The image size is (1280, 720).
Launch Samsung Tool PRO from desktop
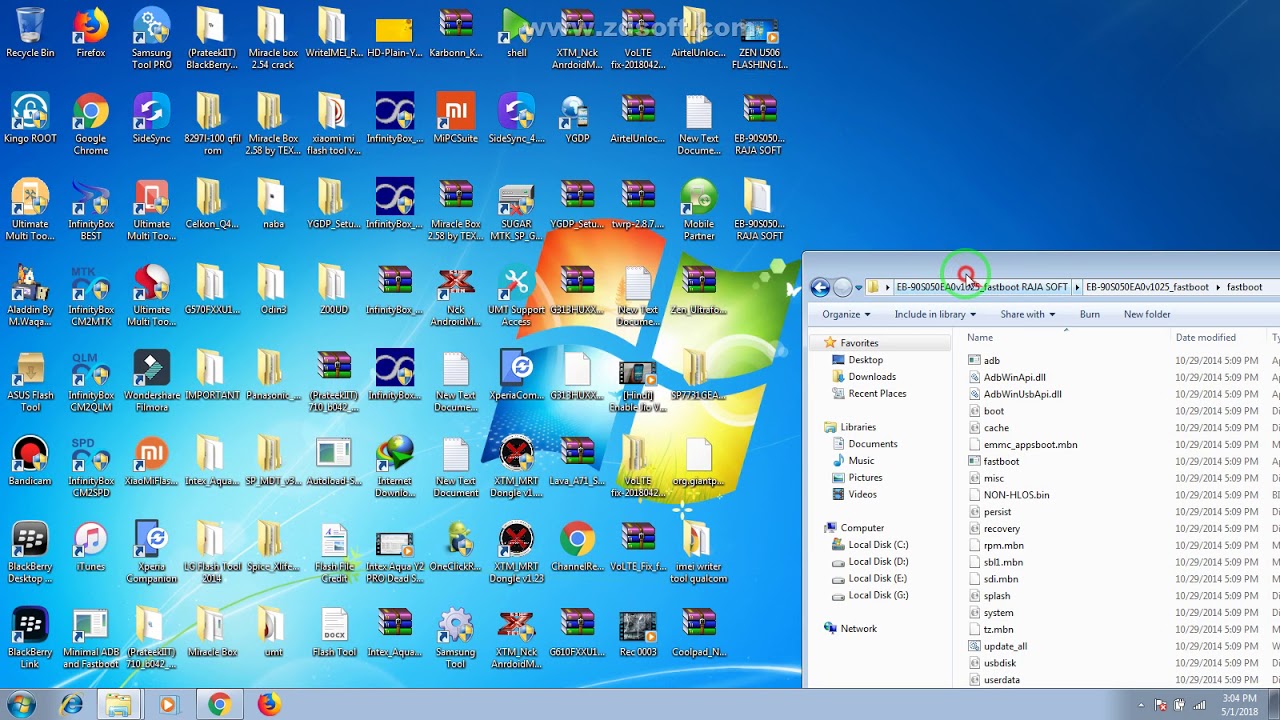coord(151,38)
